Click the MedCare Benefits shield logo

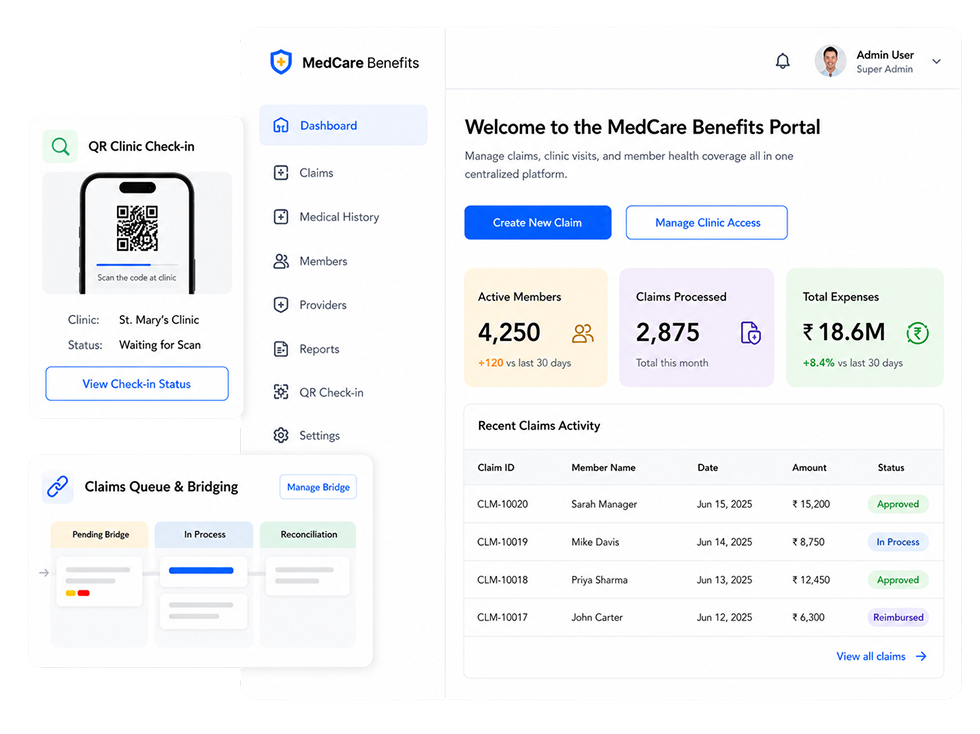pos(281,62)
